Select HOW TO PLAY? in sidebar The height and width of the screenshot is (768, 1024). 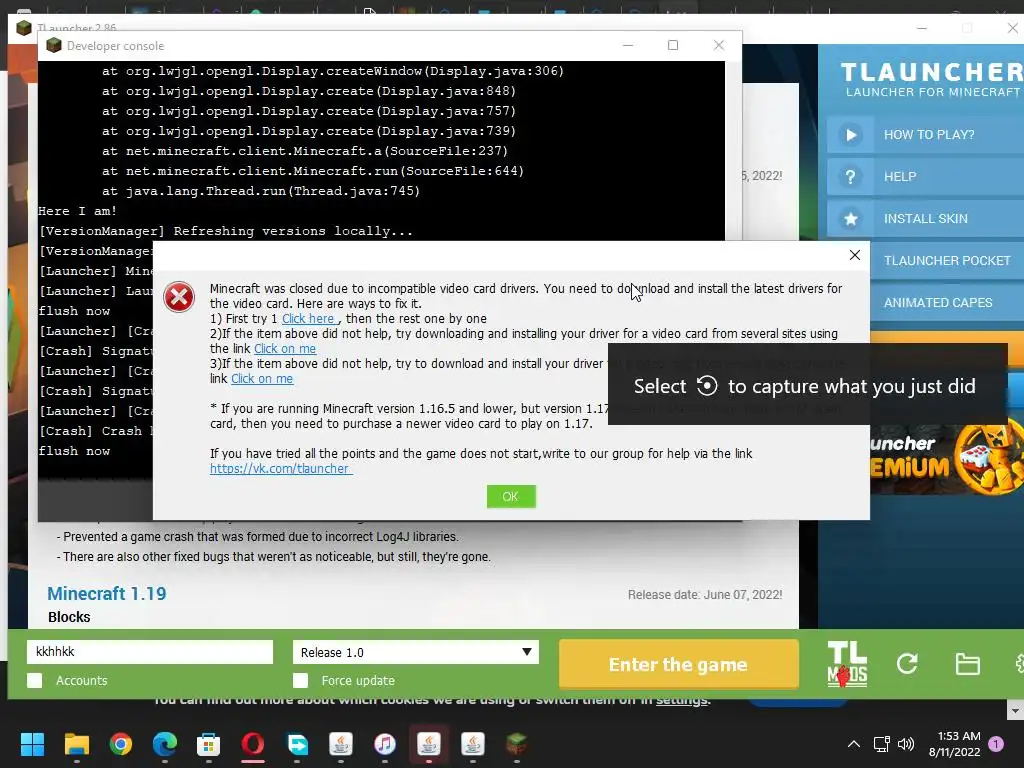point(925,135)
